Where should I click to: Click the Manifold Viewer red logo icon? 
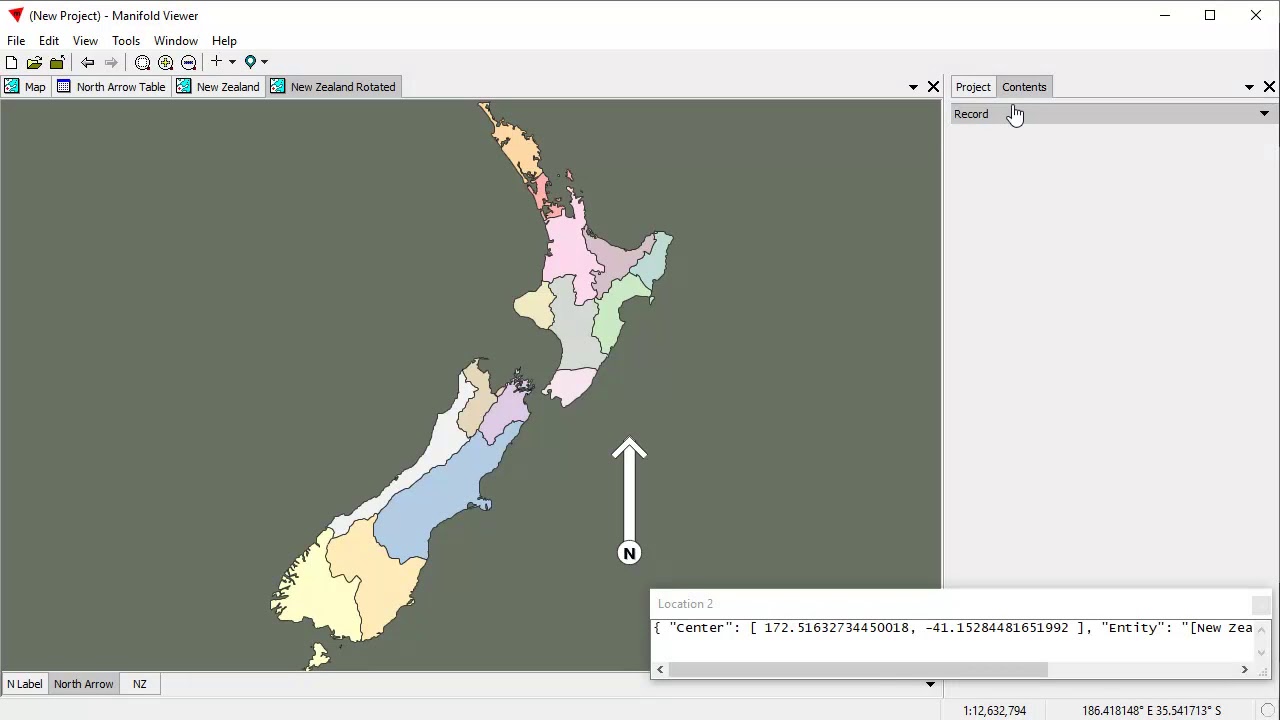click(x=15, y=16)
